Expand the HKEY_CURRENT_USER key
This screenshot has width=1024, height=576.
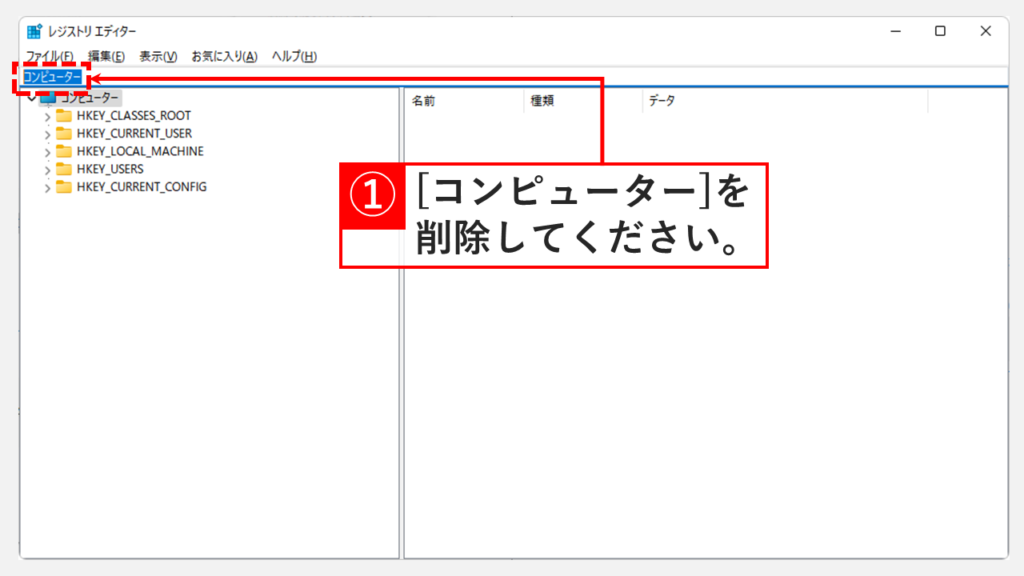tap(47, 134)
